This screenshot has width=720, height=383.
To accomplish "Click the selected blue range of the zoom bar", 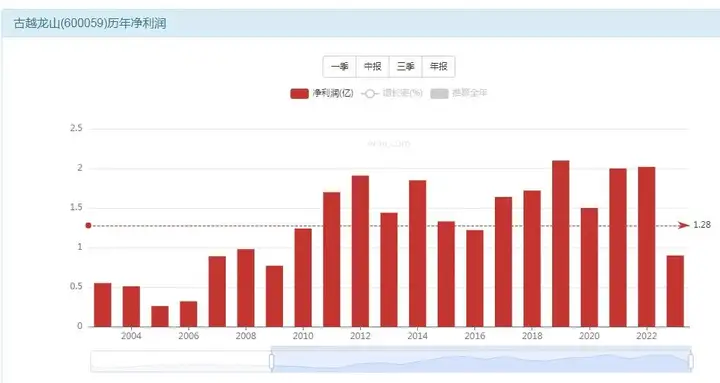I will click(x=481, y=361).
